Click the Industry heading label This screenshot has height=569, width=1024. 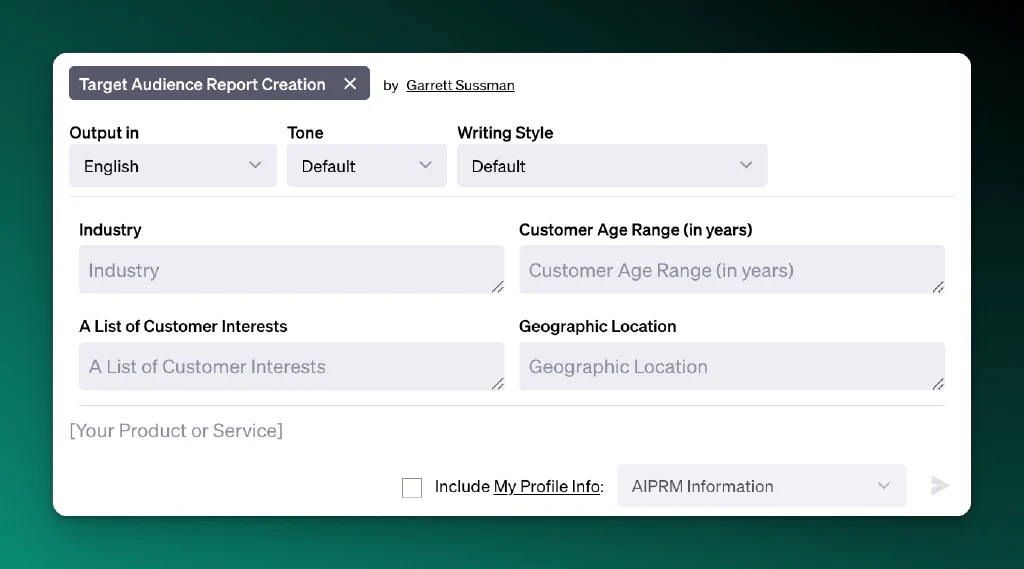click(110, 230)
